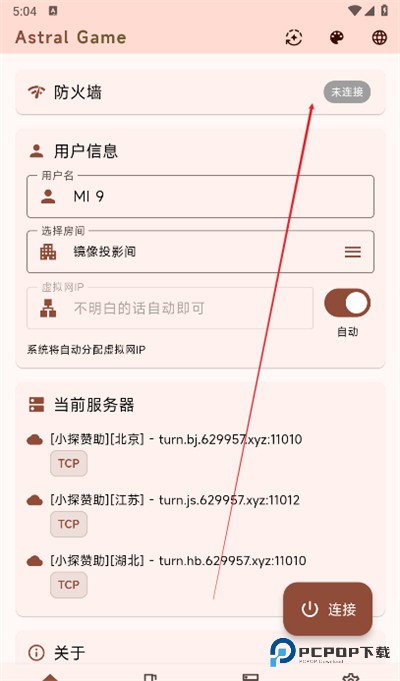400x681 pixels.
Task: Open the 防火墙 firewall card
Action: [x=200, y=92]
